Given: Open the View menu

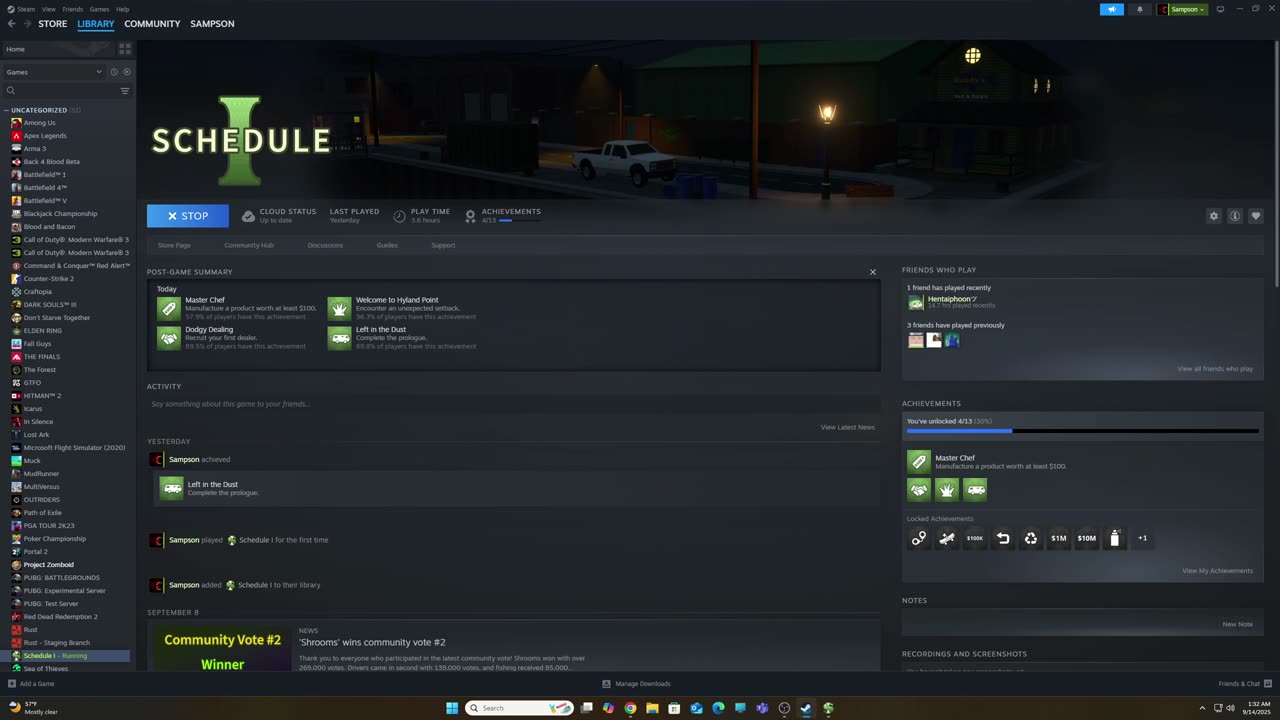Looking at the screenshot, I should pos(48,9).
